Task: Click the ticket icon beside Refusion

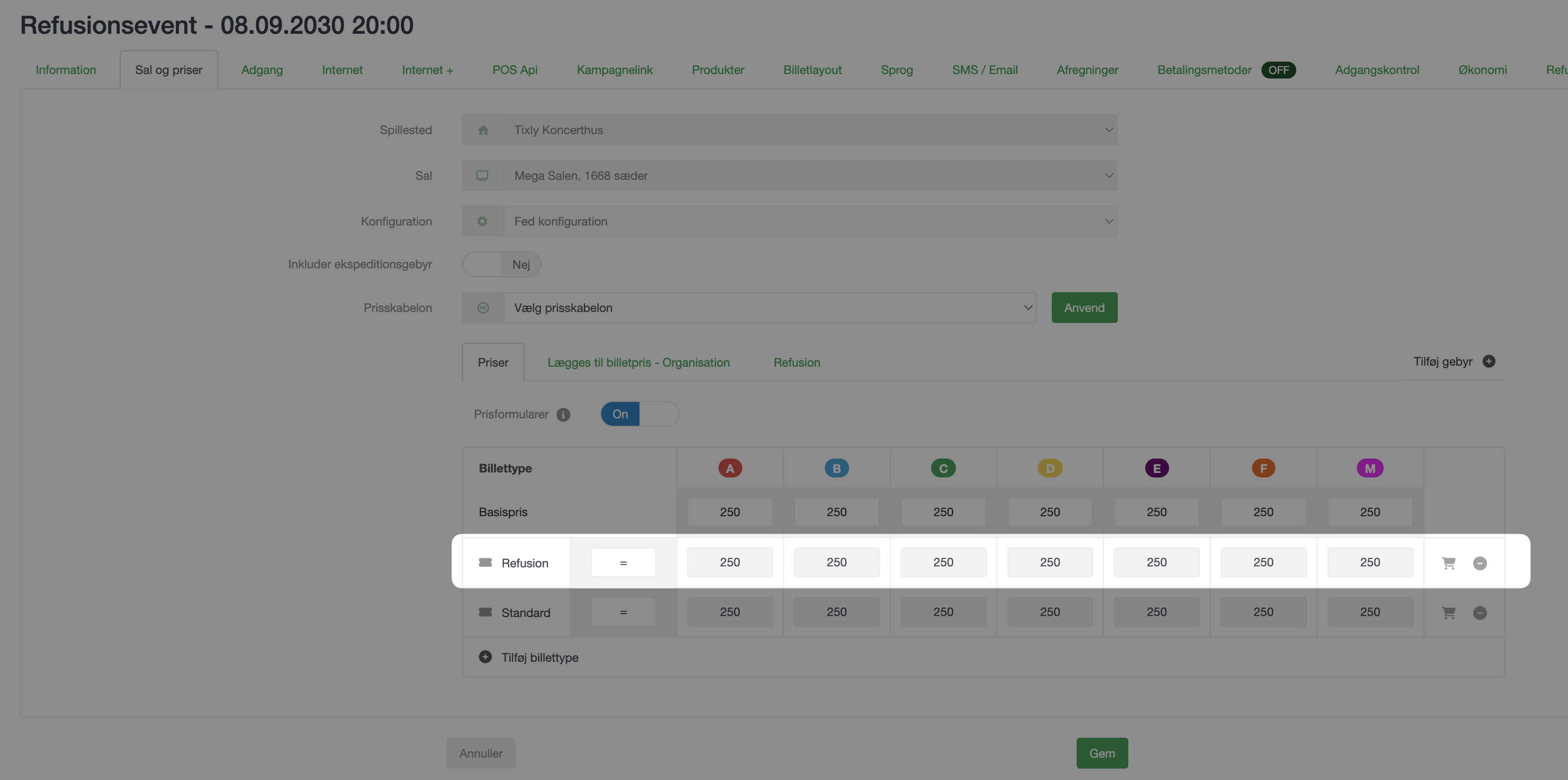Action: 485,562
